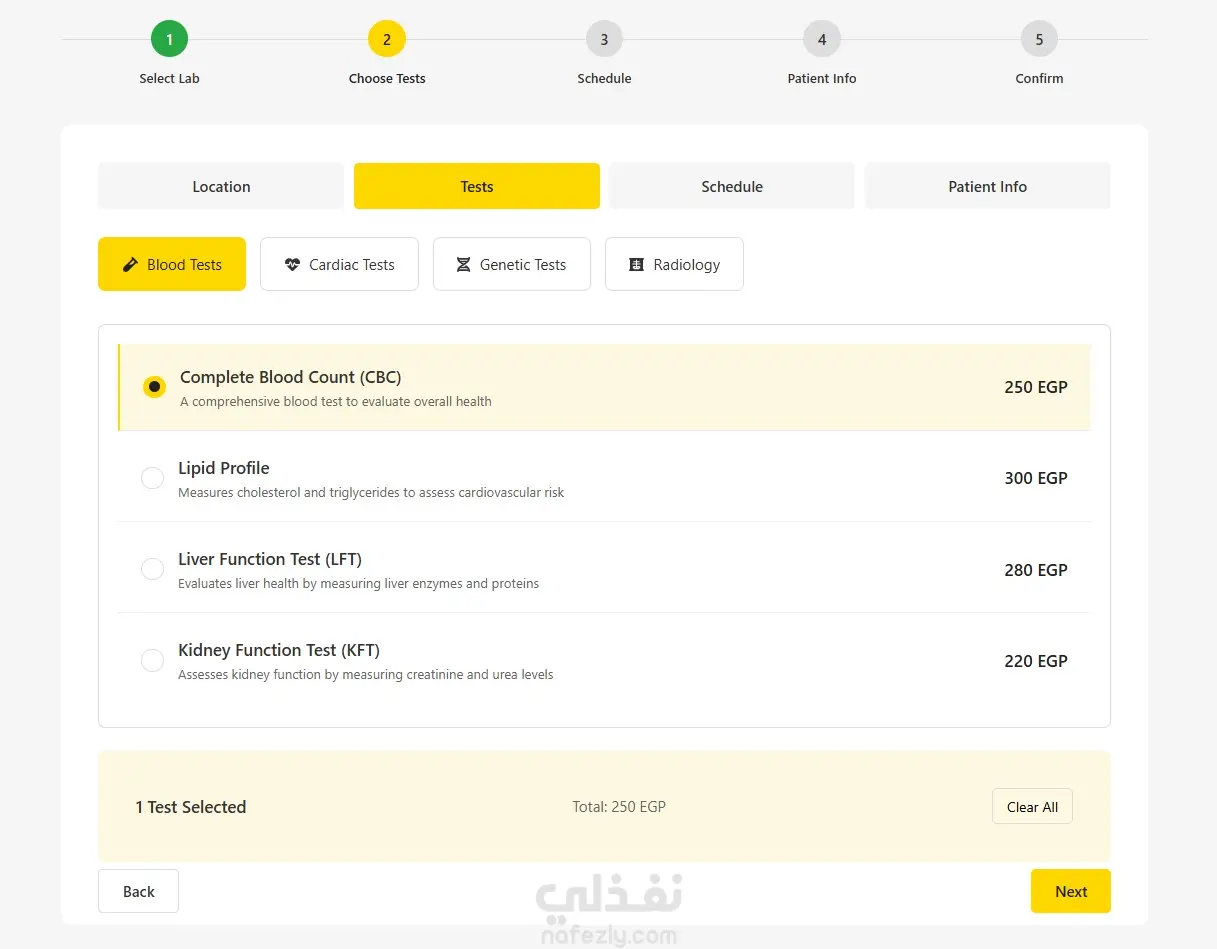Click step 5 Confirm circle
Screen dimensions: 1217x949
1039,40
